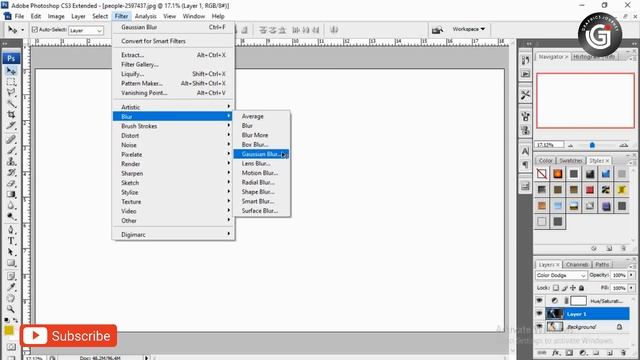Select the Healing Brush tool
This screenshot has height=360, width=640.
pyautogui.click(x=11, y=140)
